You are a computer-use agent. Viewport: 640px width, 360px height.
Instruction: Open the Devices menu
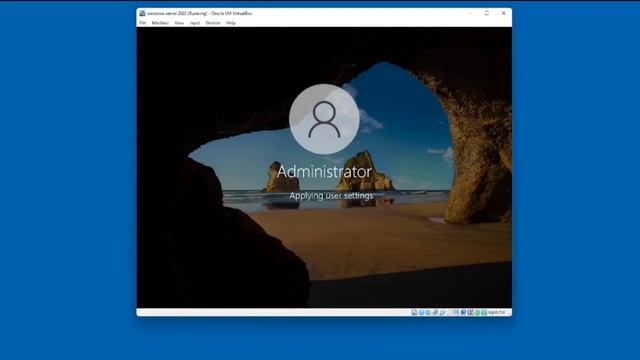(213, 23)
